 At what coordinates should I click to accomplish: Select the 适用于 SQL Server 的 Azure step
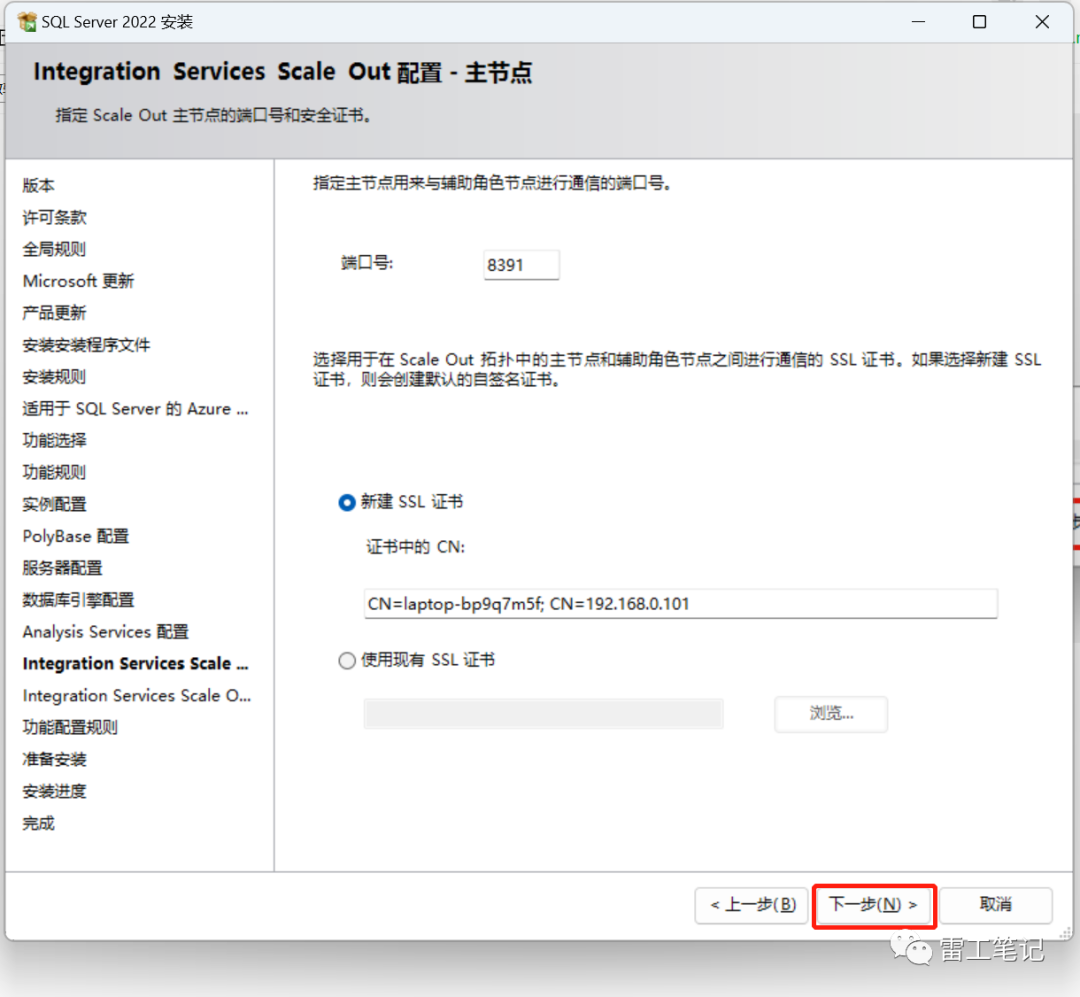coord(136,409)
